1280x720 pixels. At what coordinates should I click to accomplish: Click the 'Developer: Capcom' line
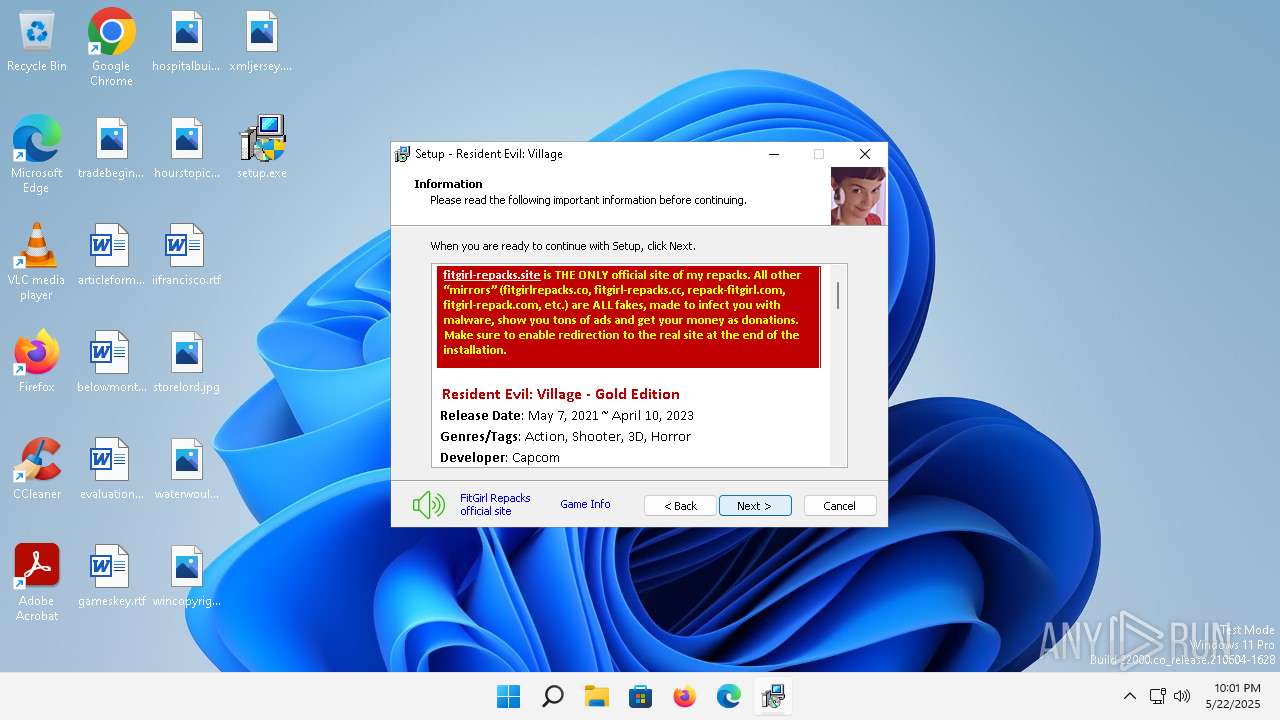pyautogui.click(x=500, y=457)
